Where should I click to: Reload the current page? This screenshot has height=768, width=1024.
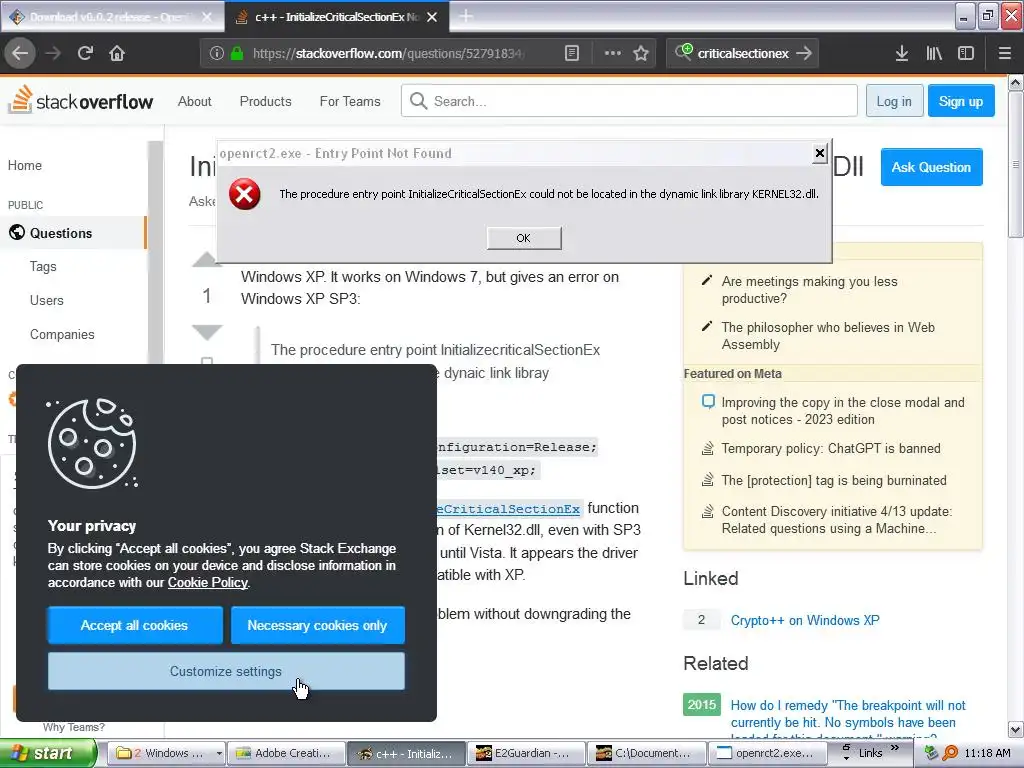(x=85, y=53)
